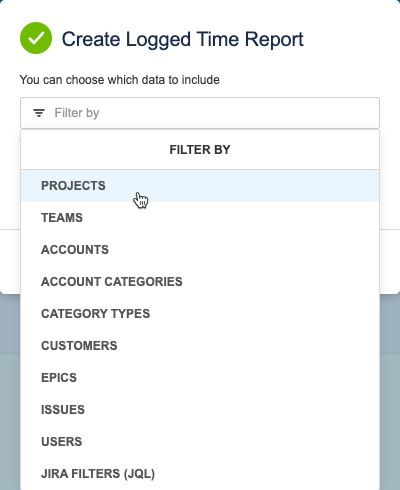The width and height of the screenshot is (400, 490).
Task: Choose ISSUES in the filter menu
Action: point(200,410)
